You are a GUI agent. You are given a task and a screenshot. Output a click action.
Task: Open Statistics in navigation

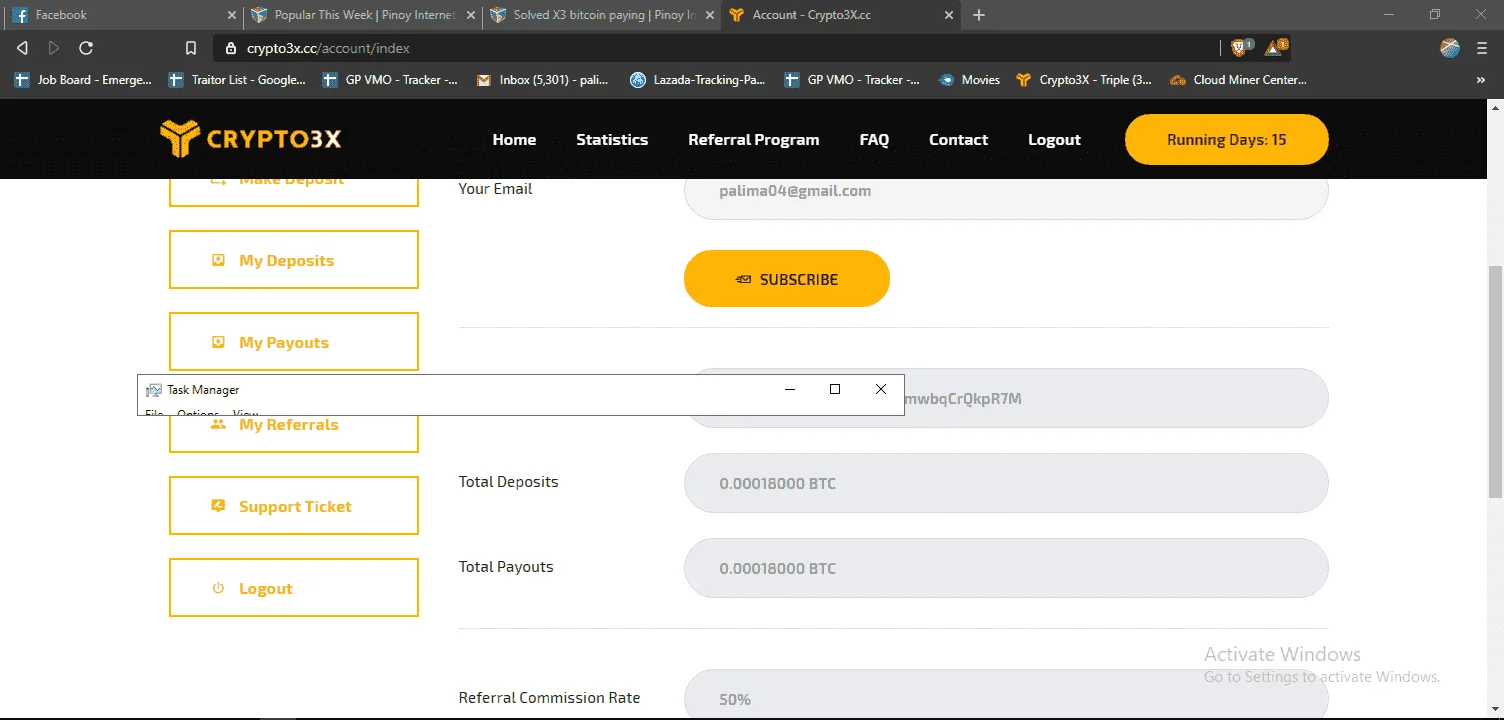612,140
